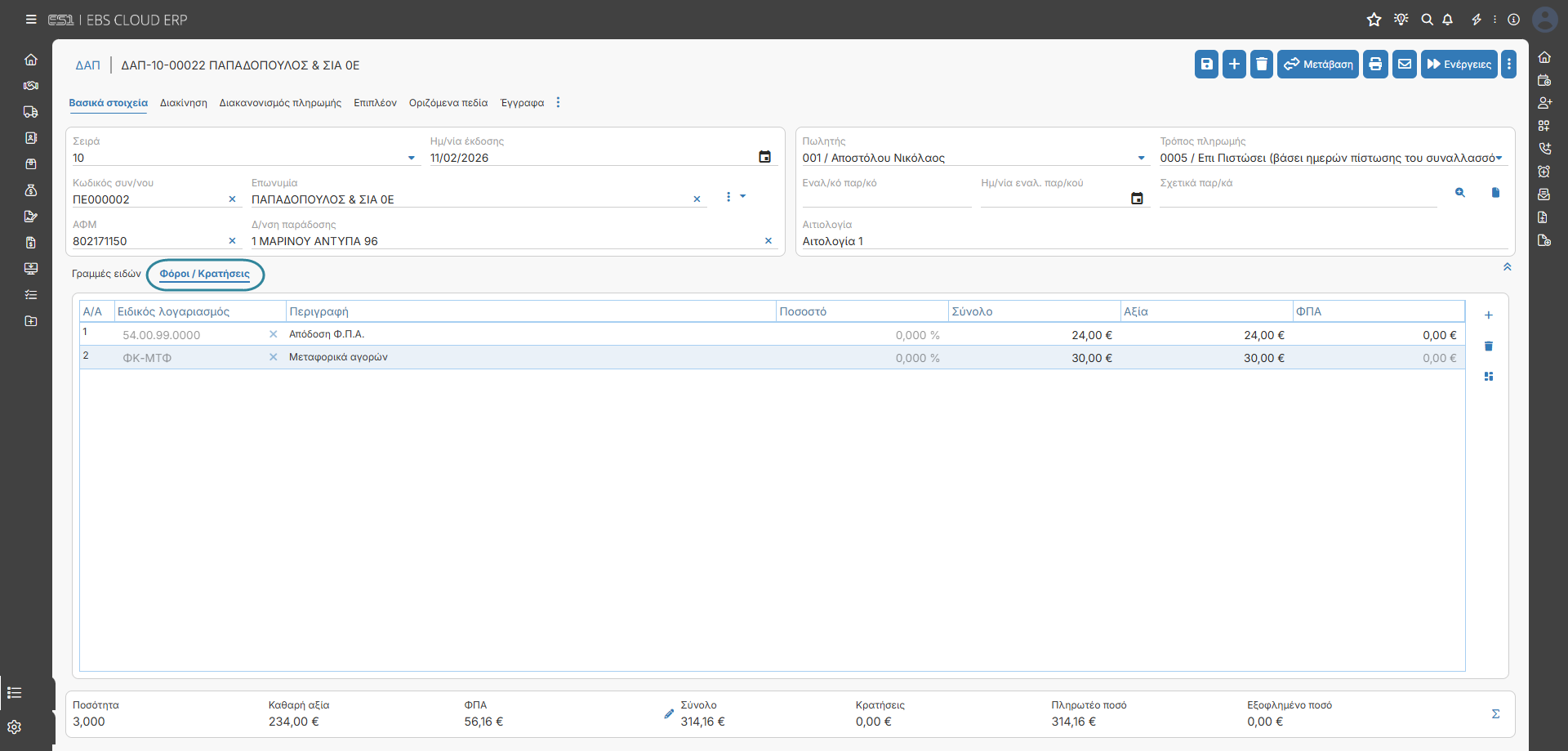Go to Home in the left sidebar
This screenshot has height=751, width=1568.
[31, 60]
